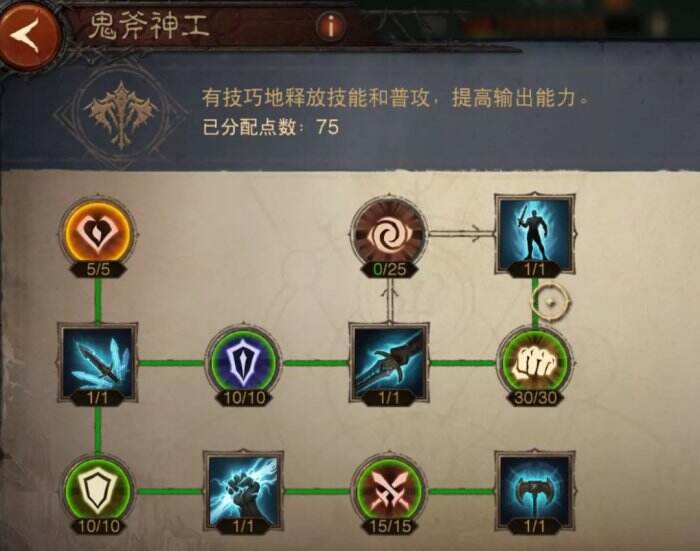Open the glowing swordsman skill node
The width and height of the screenshot is (700, 551).
(x=535, y=231)
